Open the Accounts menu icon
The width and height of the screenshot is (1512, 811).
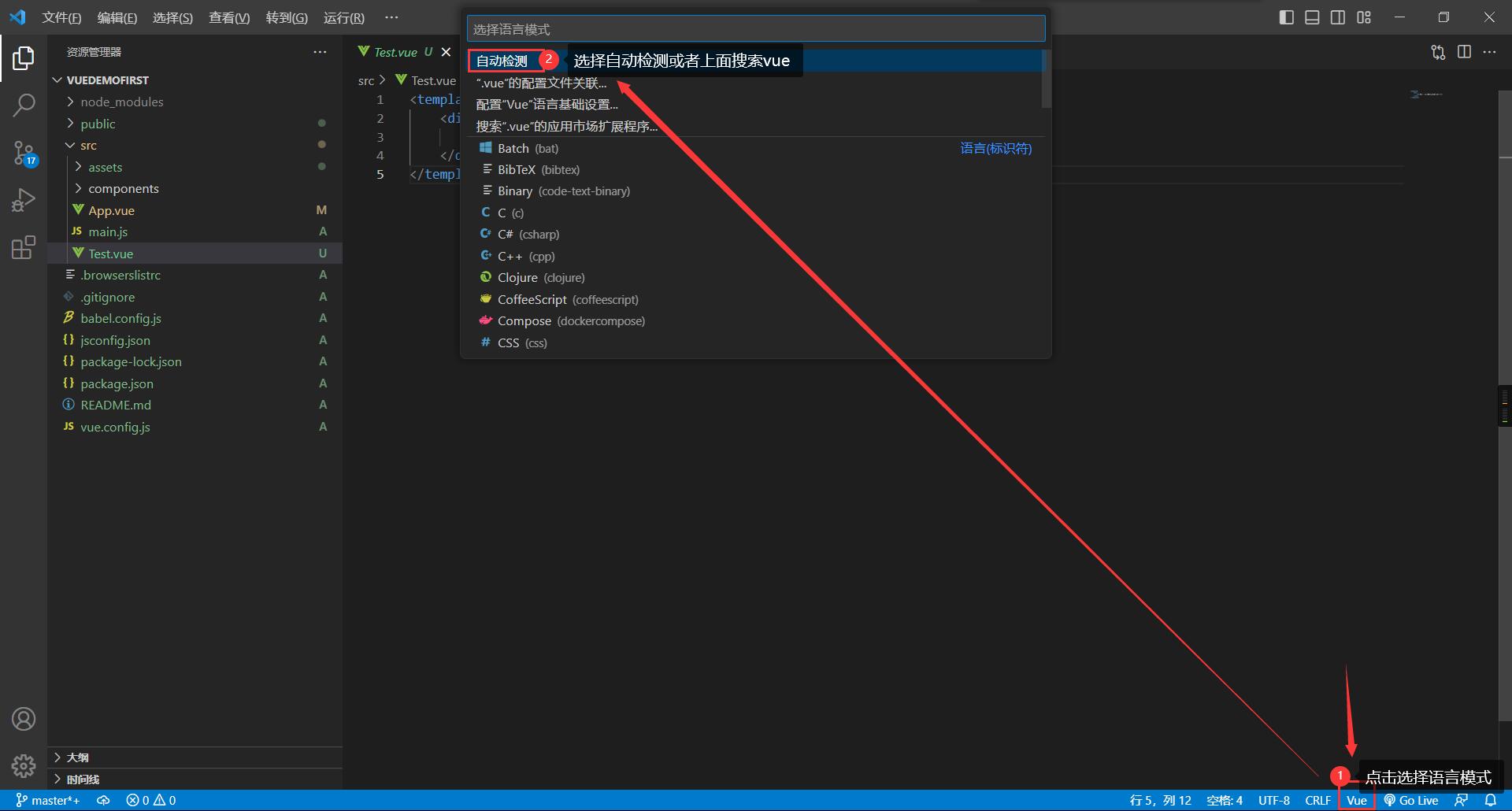[x=24, y=719]
